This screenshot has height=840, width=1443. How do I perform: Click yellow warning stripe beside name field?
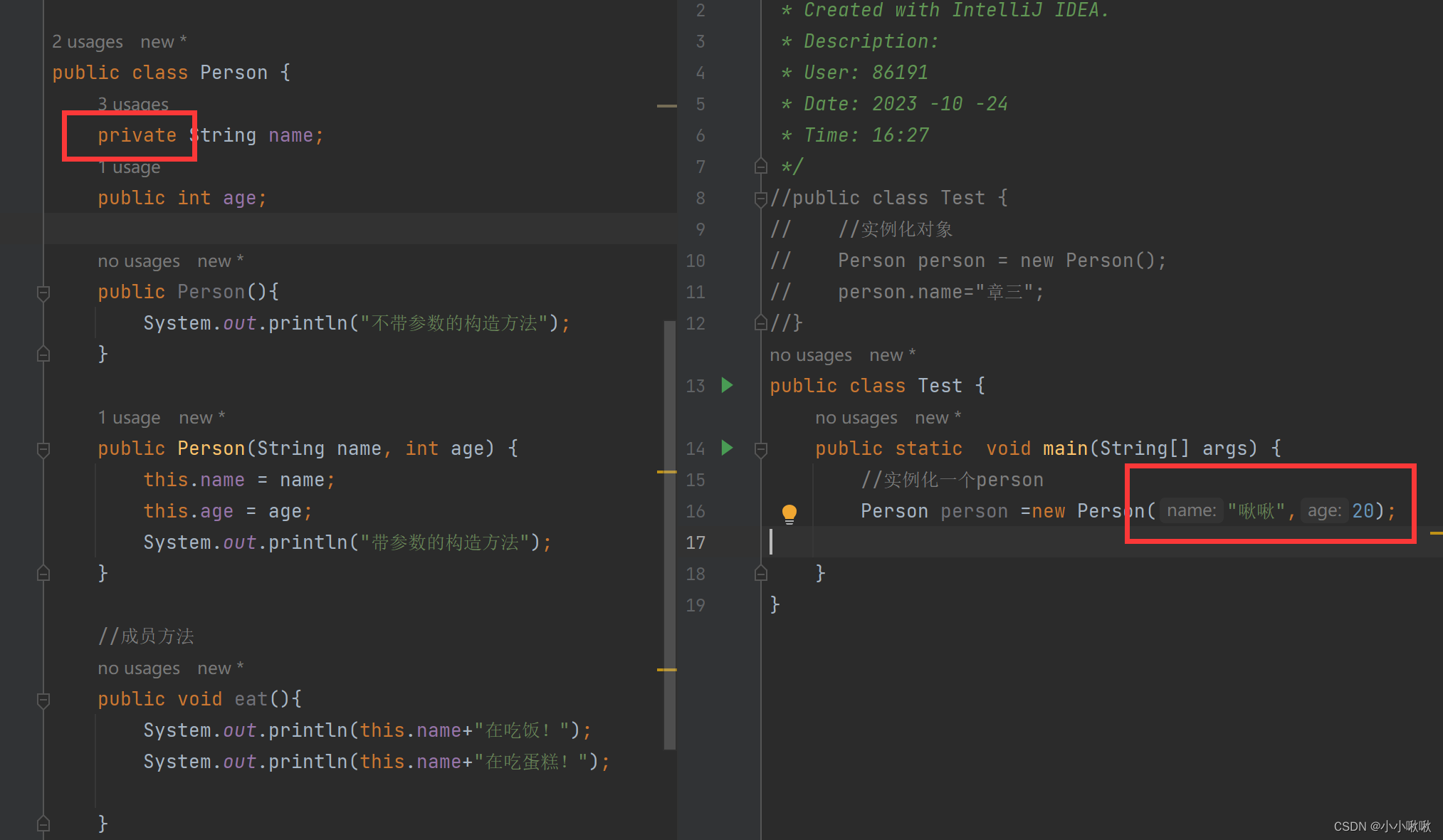coord(666,105)
